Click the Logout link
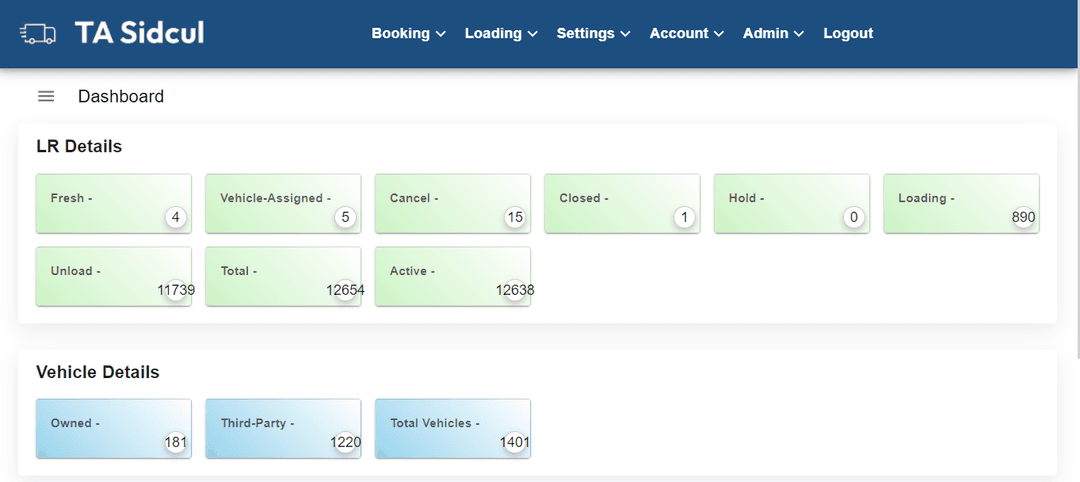 point(848,33)
